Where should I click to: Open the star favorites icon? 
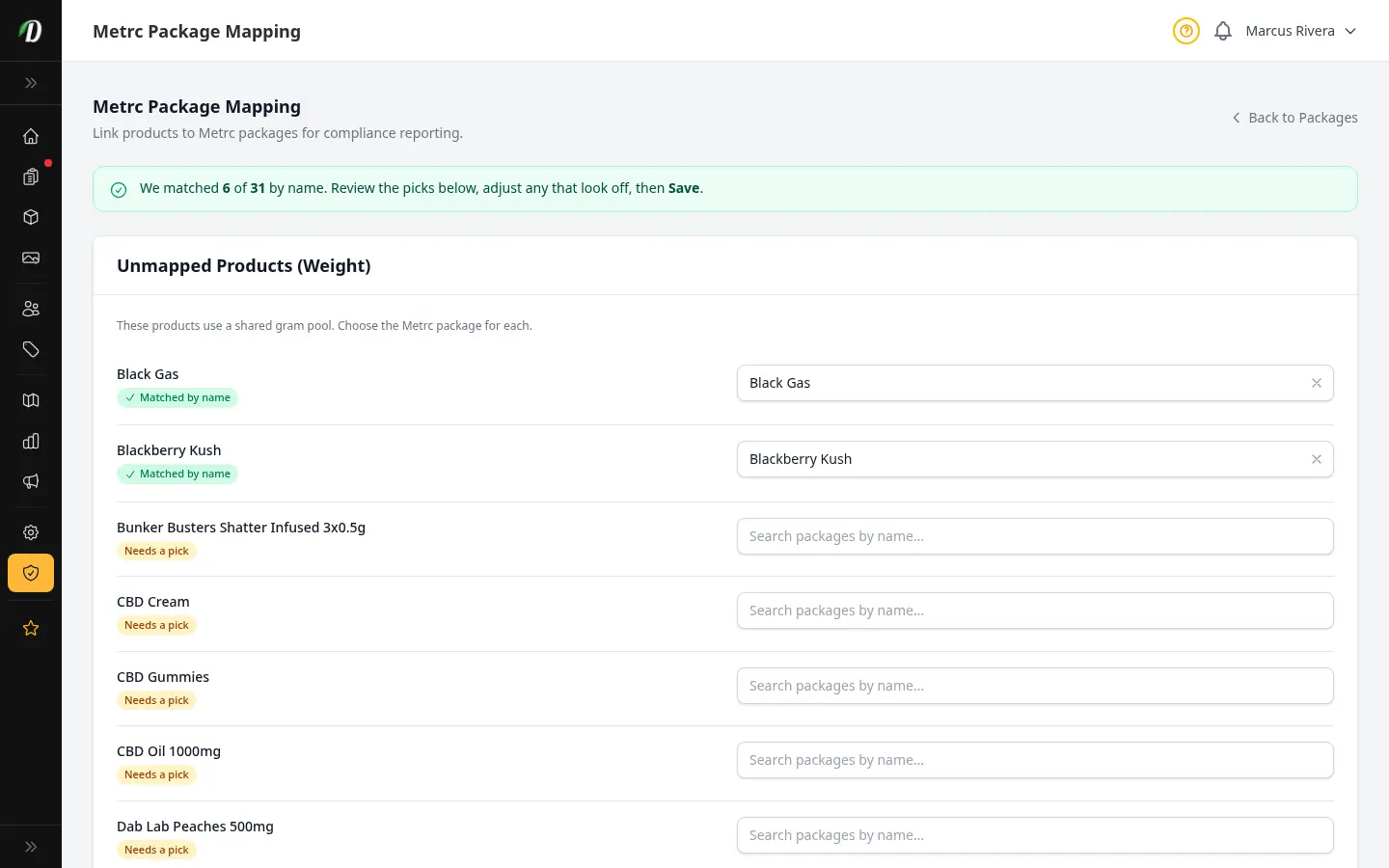click(x=31, y=628)
